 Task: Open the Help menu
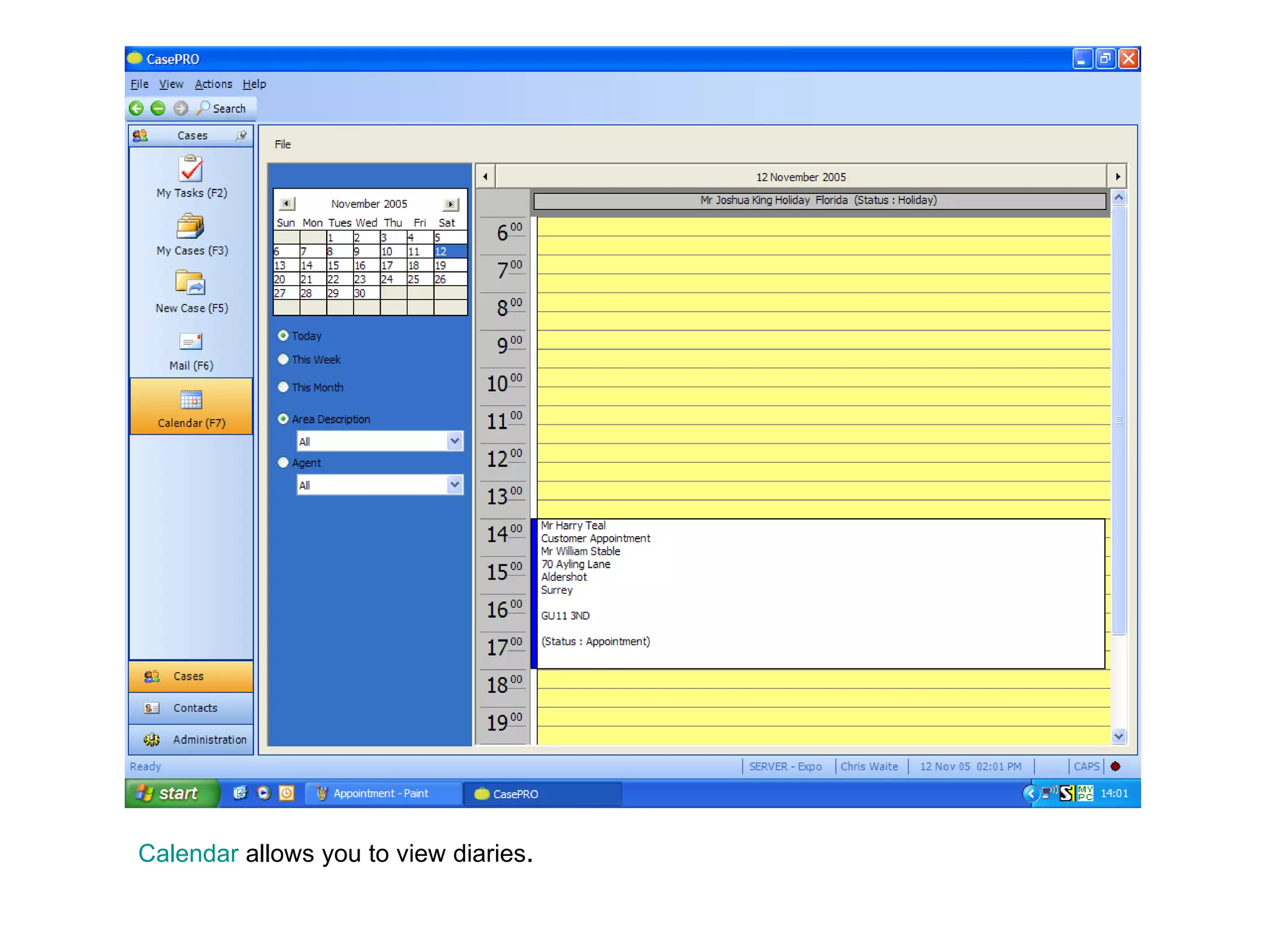coord(254,84)
